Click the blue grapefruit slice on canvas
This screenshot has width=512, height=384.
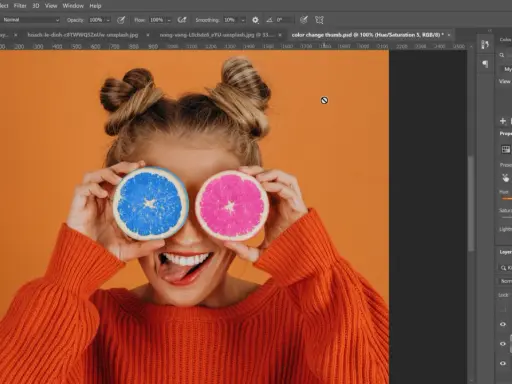(x=151, y=204)
